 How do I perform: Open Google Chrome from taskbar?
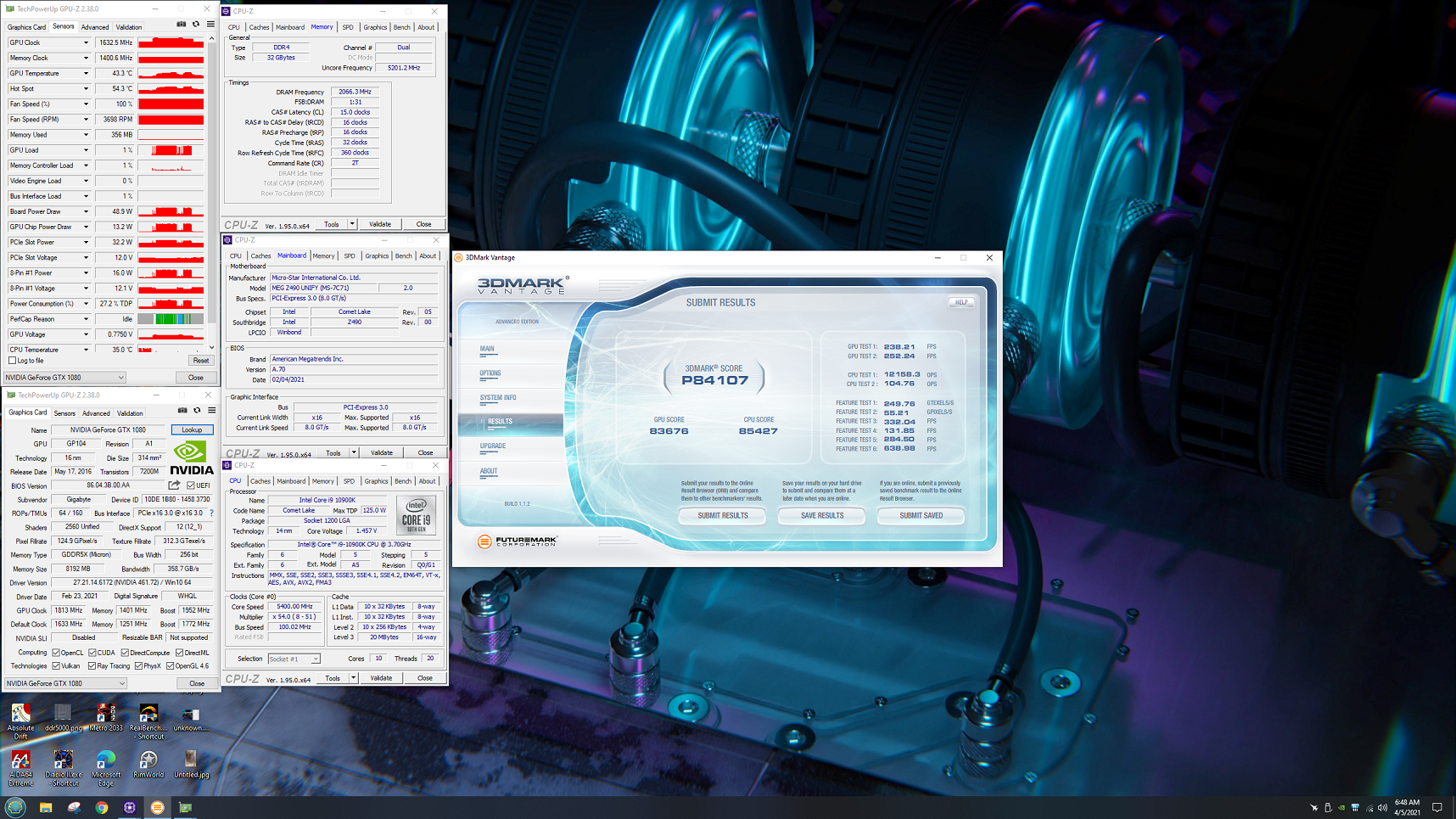pos(102,807)
